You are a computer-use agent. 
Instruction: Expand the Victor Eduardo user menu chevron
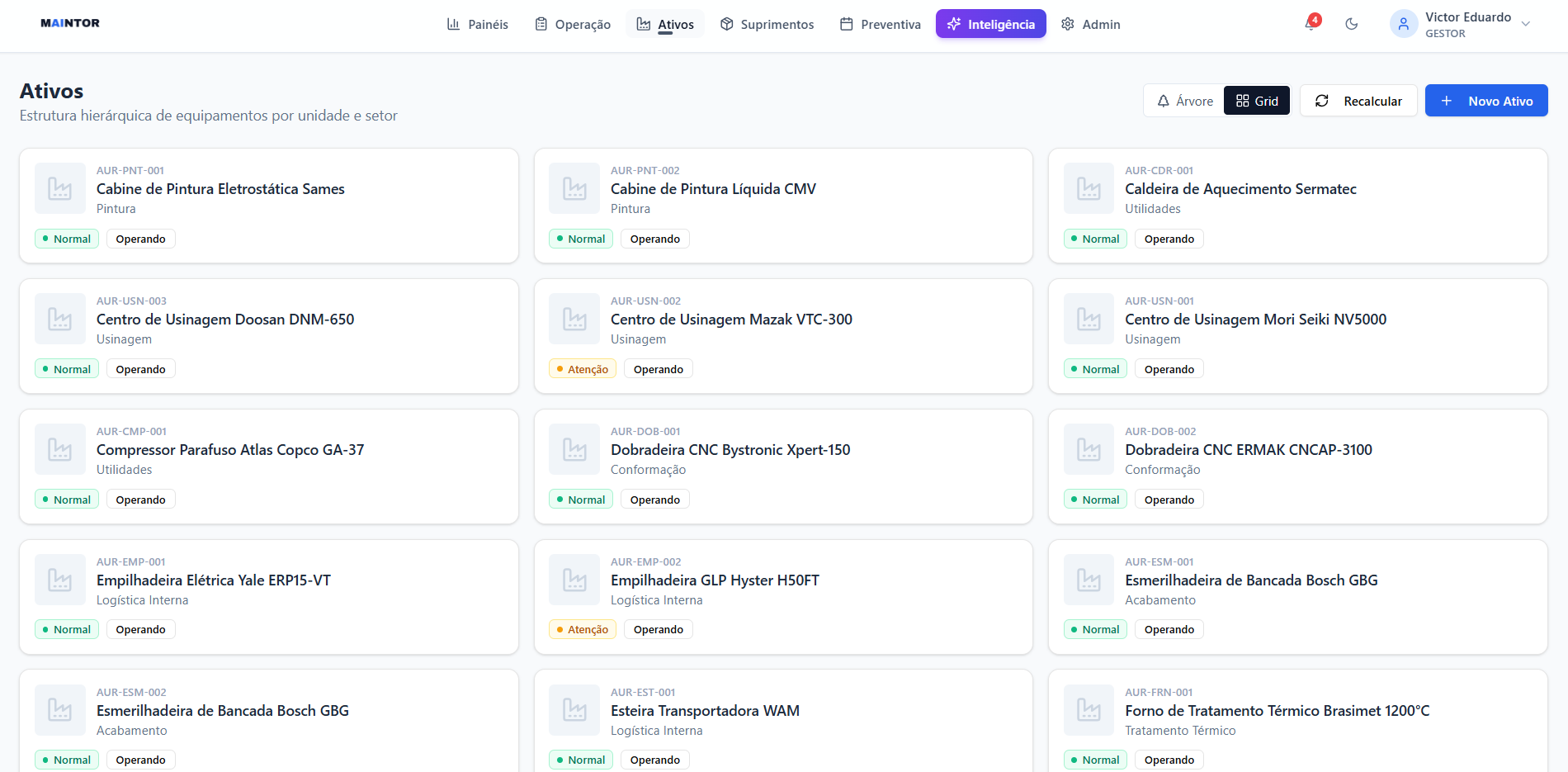1526,24
